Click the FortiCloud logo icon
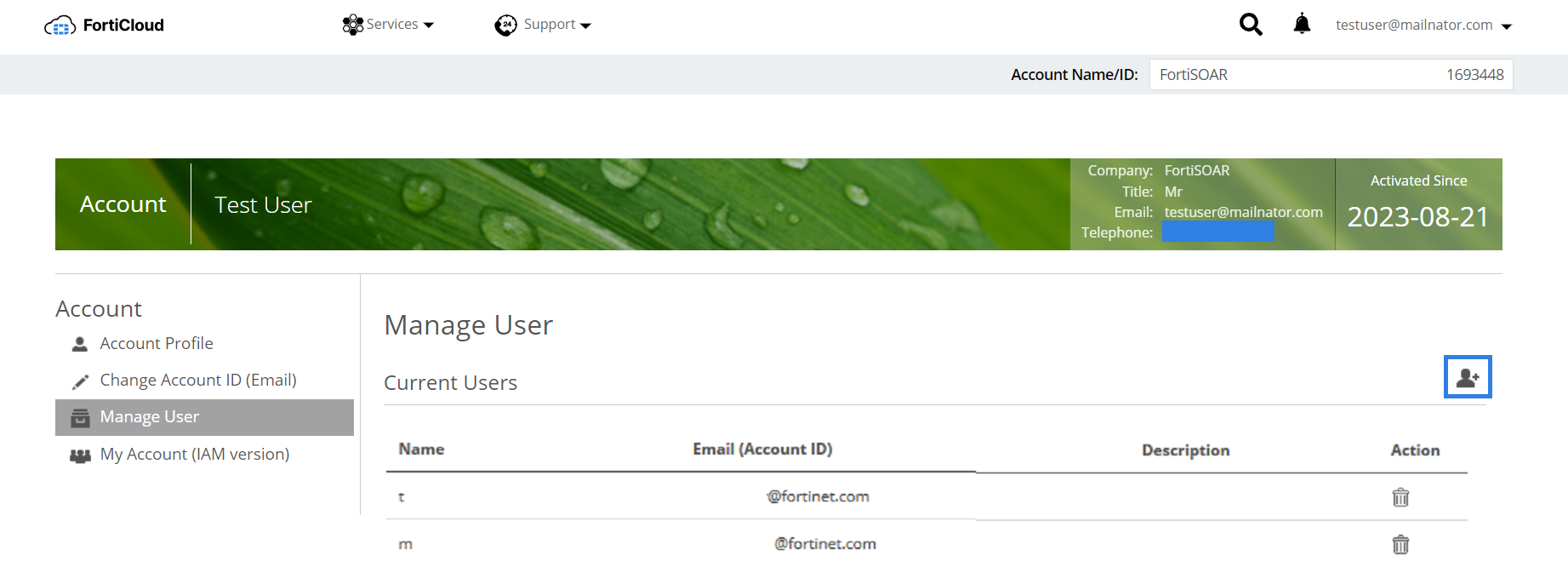Screen dimensions: 1568x567 tap(60, 26)
